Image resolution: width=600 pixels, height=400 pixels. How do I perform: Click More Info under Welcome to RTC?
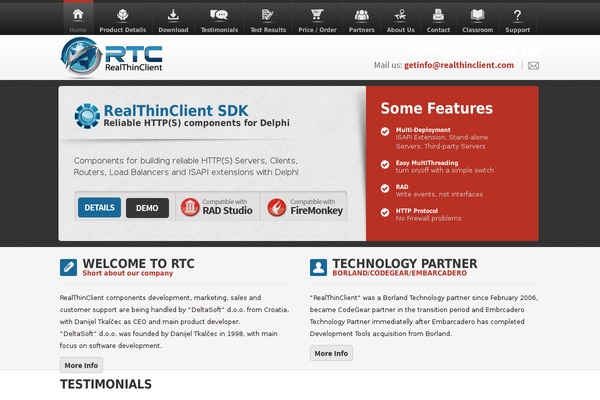pyautogui.click(x=81, y=365)
